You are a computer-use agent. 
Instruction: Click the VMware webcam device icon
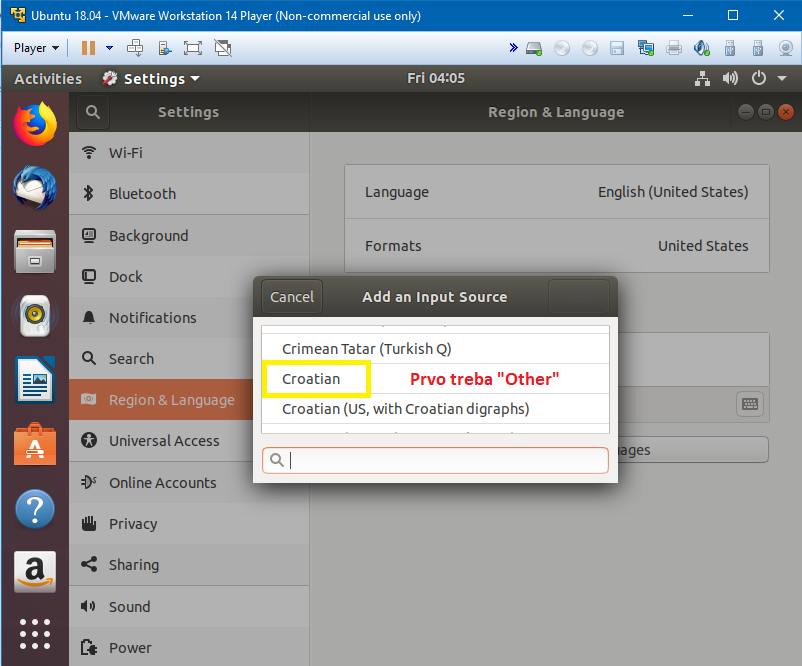tap(786, 49)
